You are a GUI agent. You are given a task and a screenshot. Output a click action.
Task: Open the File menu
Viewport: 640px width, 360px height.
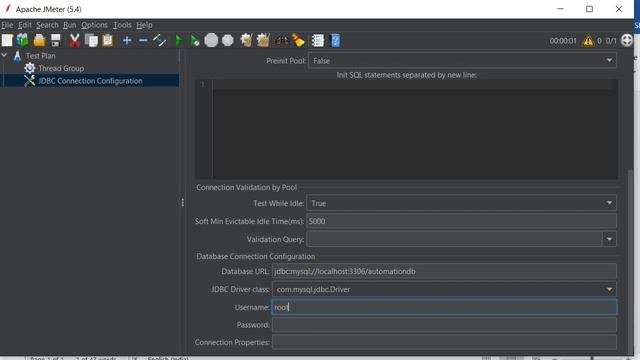tap(7, 25)
